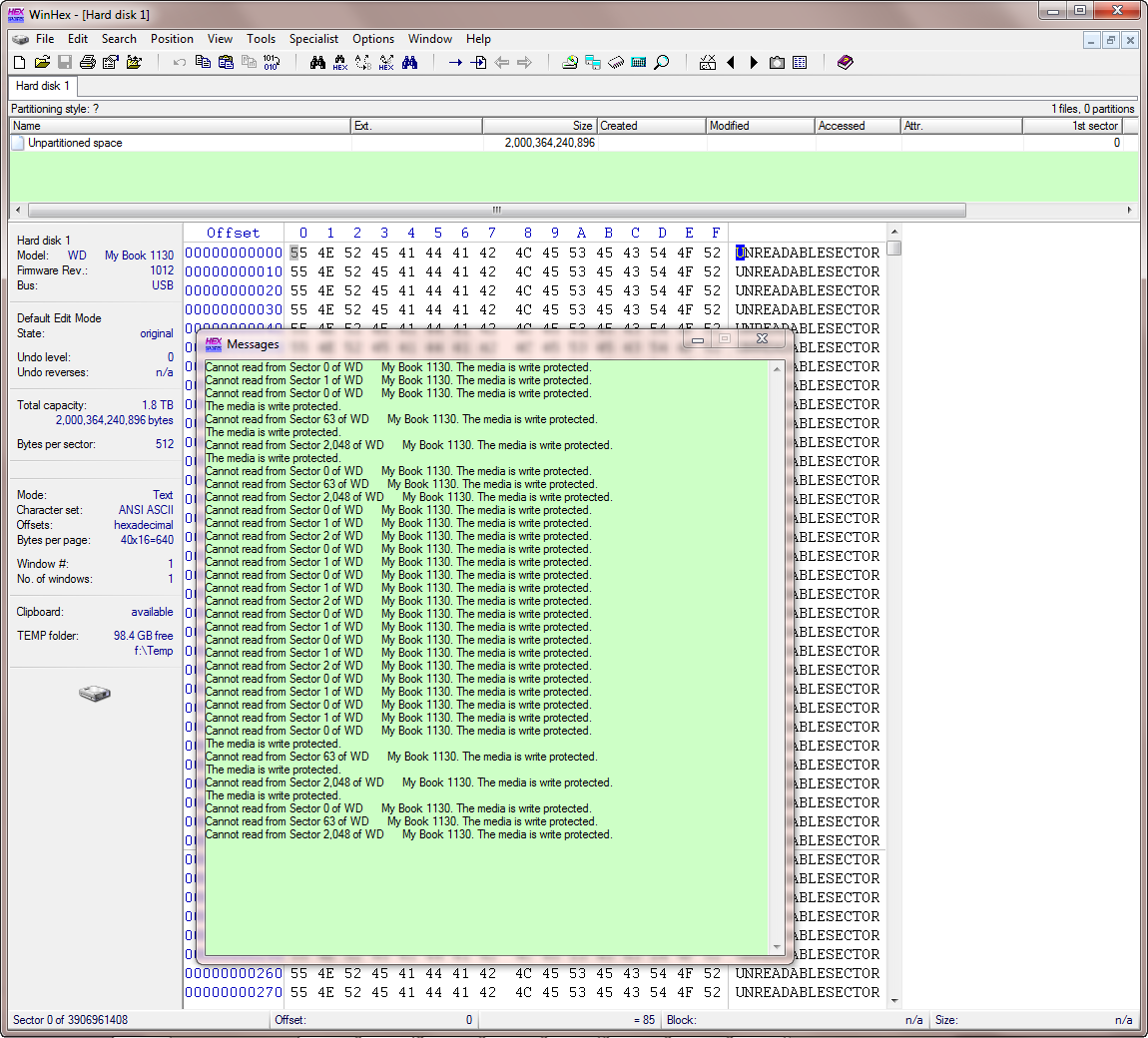Image resolution: width=1148 pixels, height=1038 pixels.
Task: Click the Go to sector icon
Action: tap(479, 63)
